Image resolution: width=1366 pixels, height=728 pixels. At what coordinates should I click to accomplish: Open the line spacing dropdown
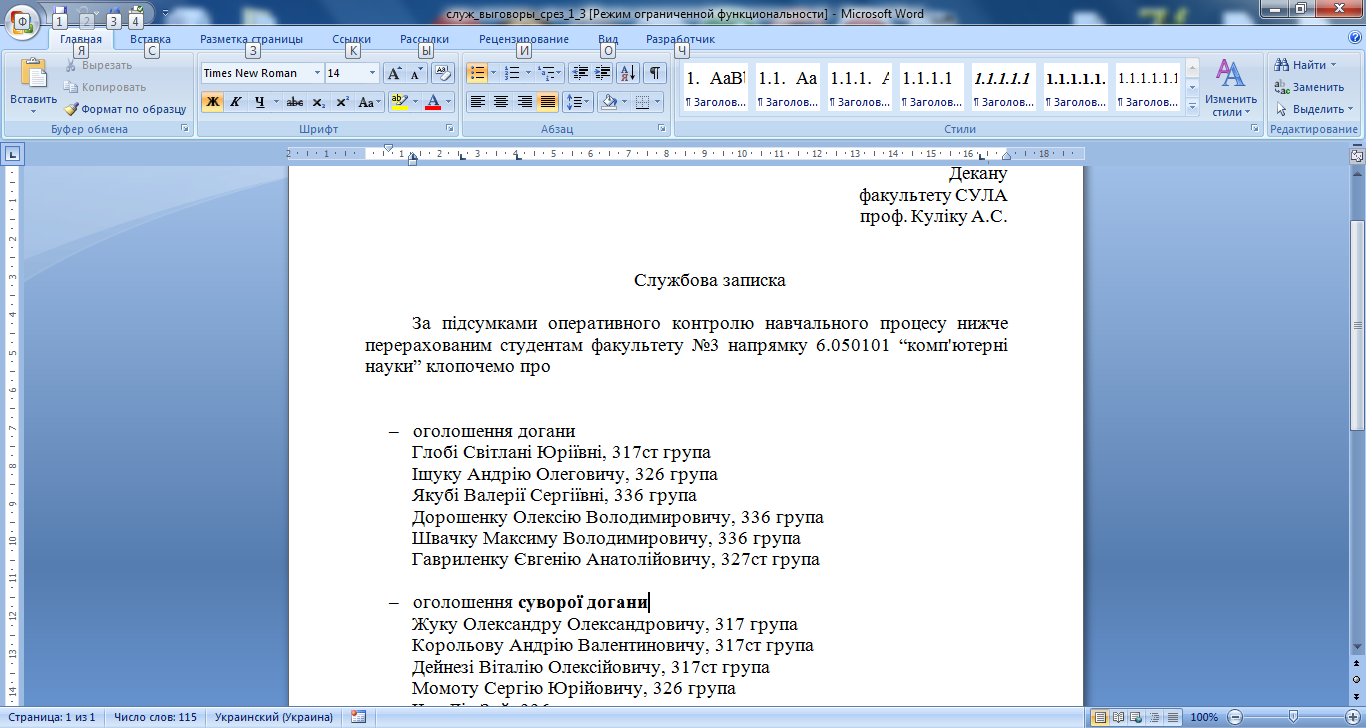coord(578,102)
